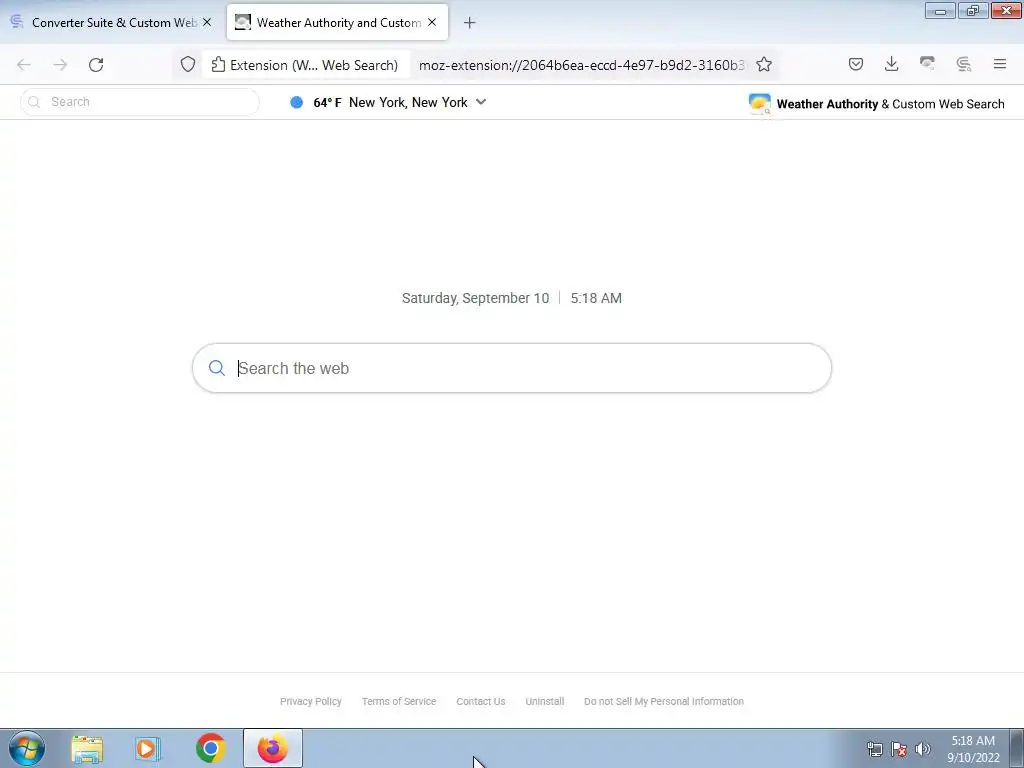Expand the New York location dropdown
The image size is (1024, 768).
pyautogui.click(x=481, y=102)
